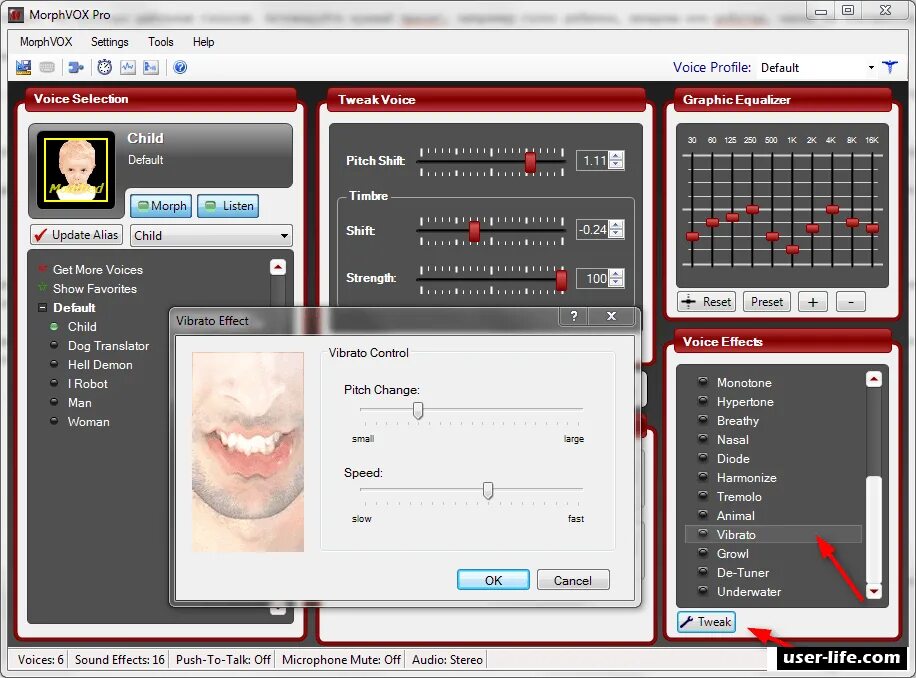The image size is (916, 678).
Task: Click the Child voice avatar thumbnail
Action: click(76, 169)
